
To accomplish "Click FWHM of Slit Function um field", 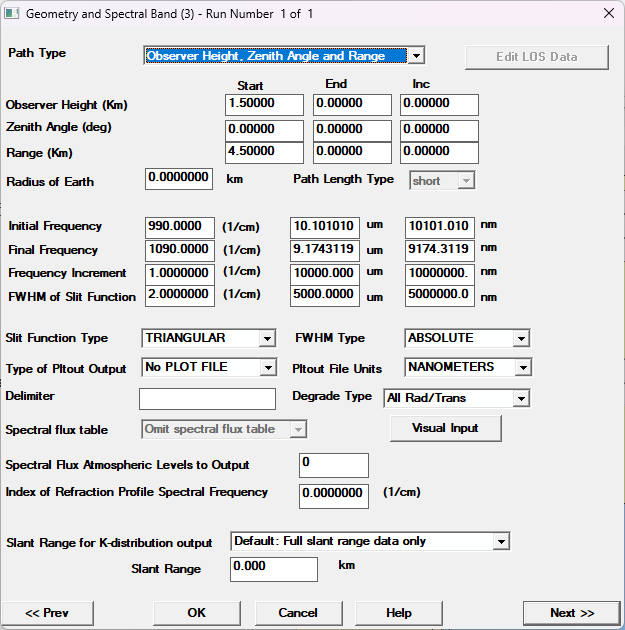I will (325, 296).
